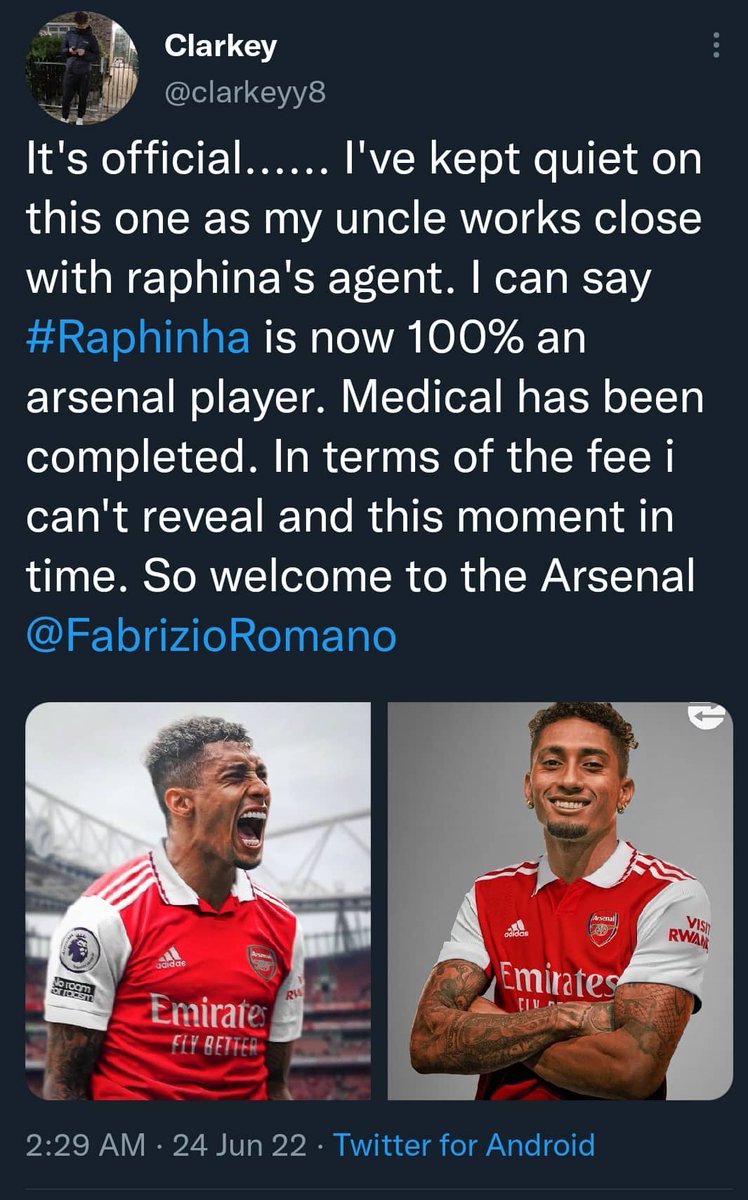Screen dimensions: 748x1200
Task: Tap the adidas logo on the left photo shirt
Action: point(170,956)
